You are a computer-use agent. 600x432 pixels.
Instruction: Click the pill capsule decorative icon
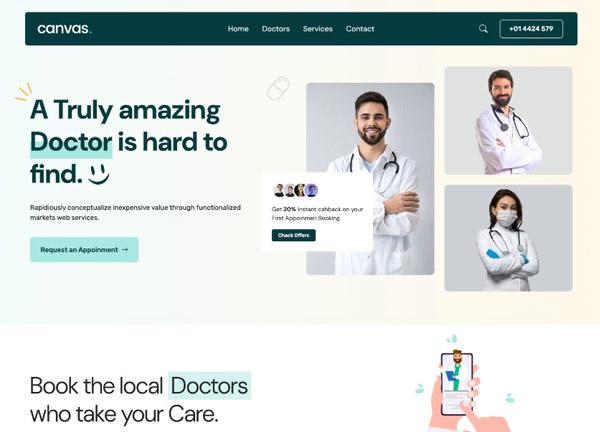tap(278, 88)
